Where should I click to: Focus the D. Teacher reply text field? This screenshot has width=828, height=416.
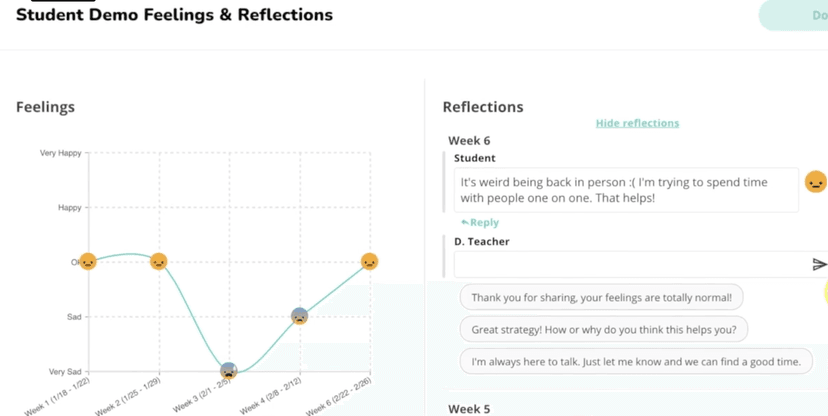point(630,265)
